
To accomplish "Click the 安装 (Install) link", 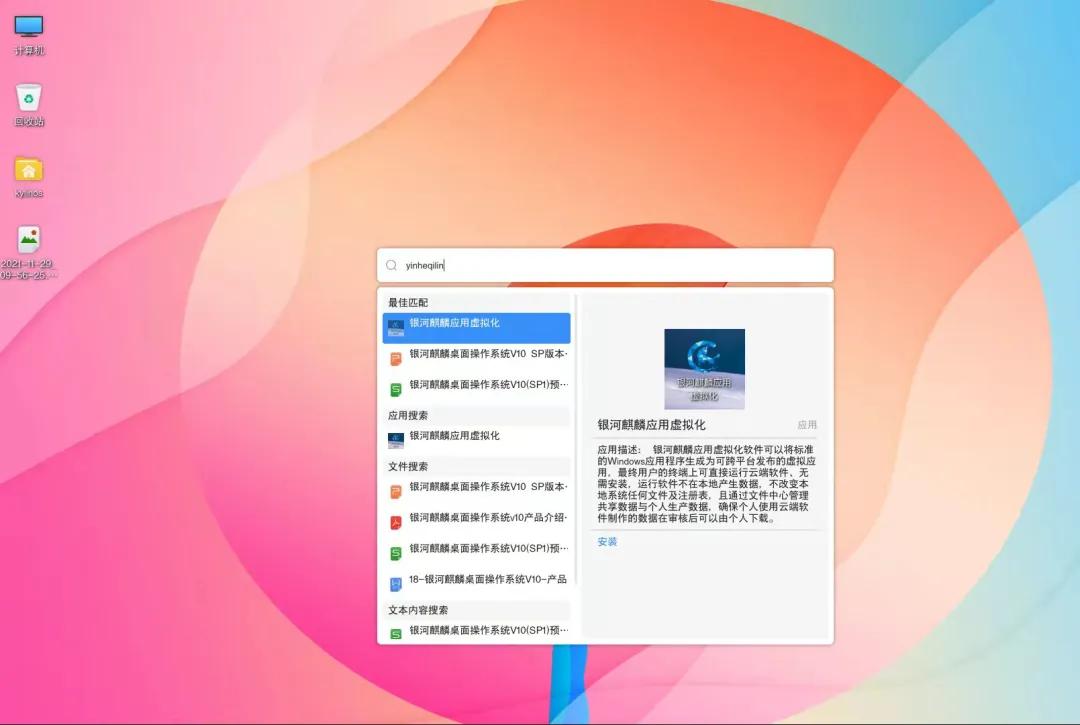I will click(607, 541).
